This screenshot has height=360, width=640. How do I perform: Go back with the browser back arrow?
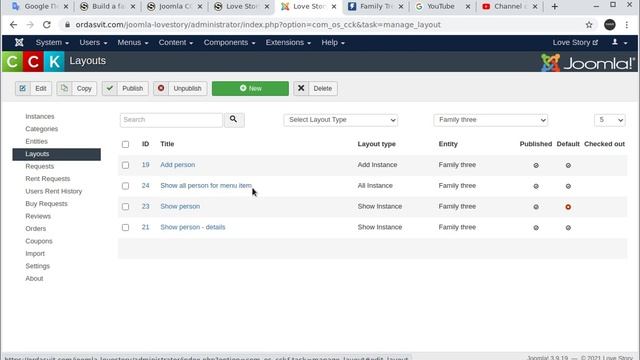click(13, 25)
